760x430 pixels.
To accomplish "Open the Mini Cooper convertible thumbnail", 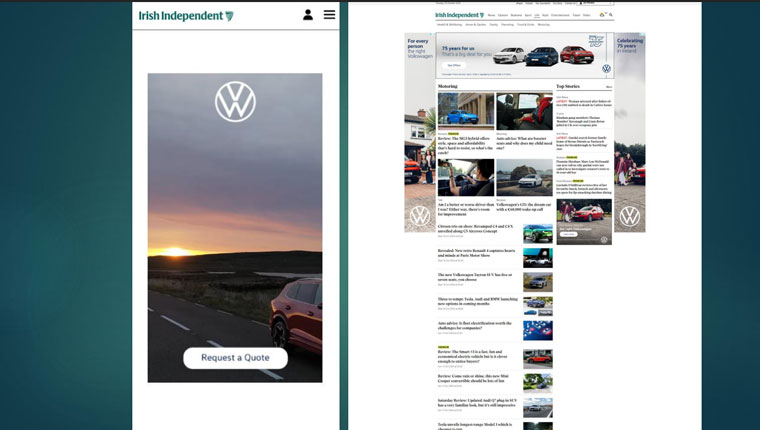I will point(538,383).
